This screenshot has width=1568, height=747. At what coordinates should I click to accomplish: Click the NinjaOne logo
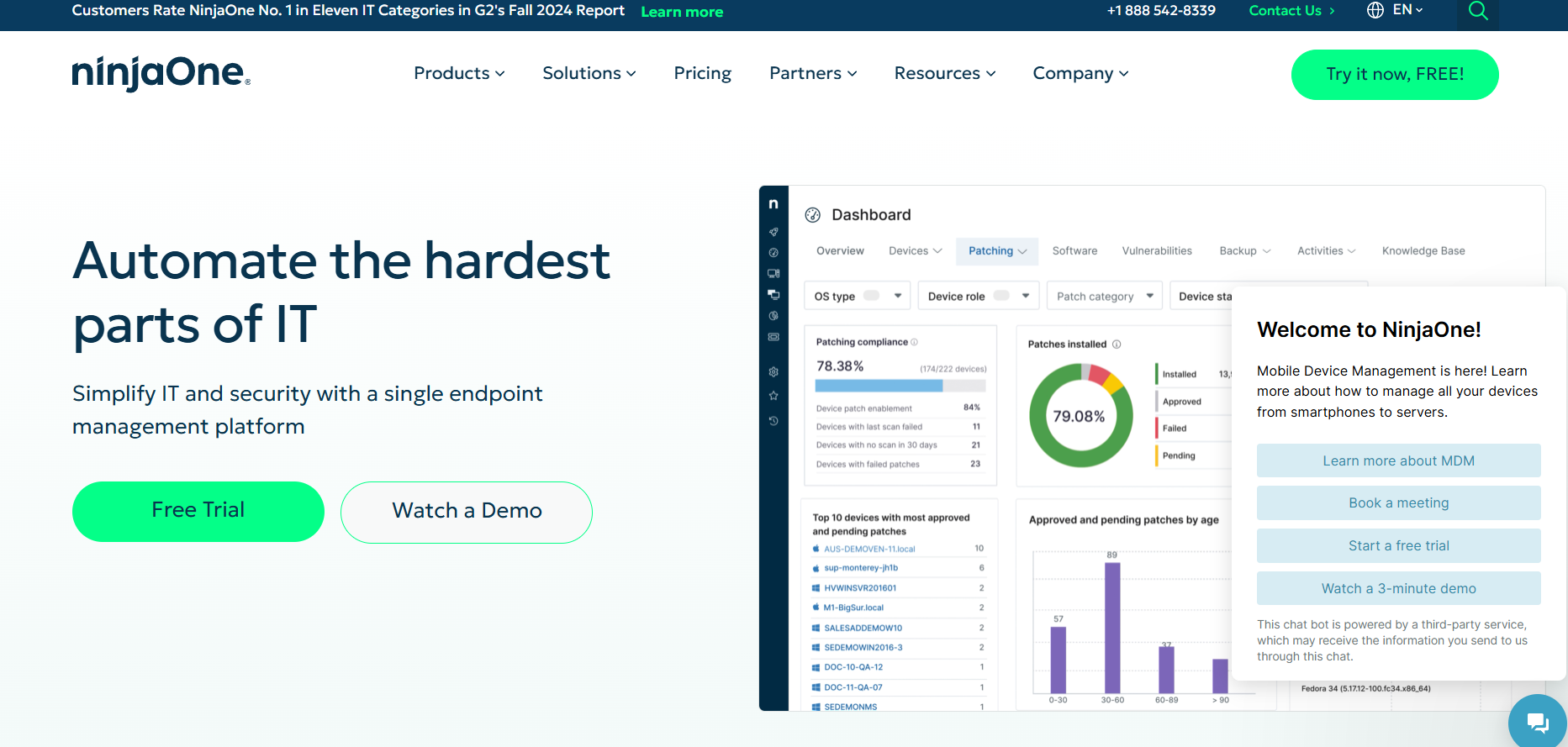(161, 74)
